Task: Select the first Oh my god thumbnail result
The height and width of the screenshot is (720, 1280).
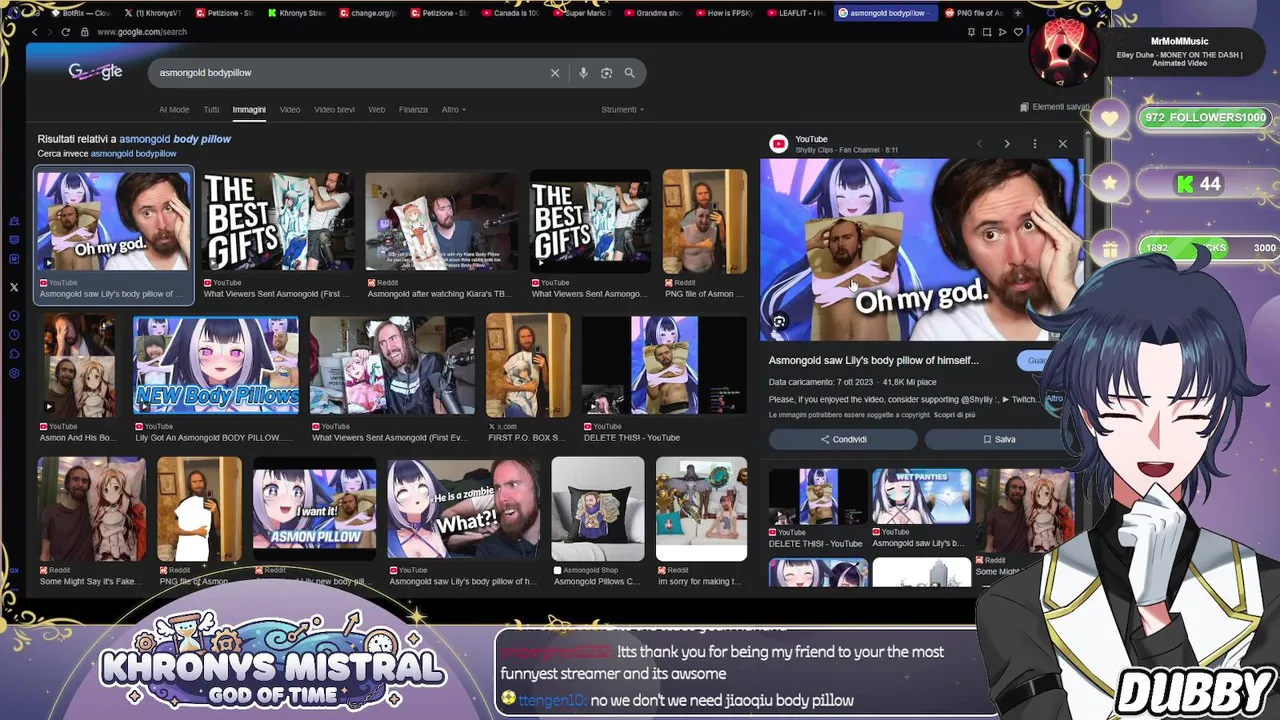Action: click(113, 221)
